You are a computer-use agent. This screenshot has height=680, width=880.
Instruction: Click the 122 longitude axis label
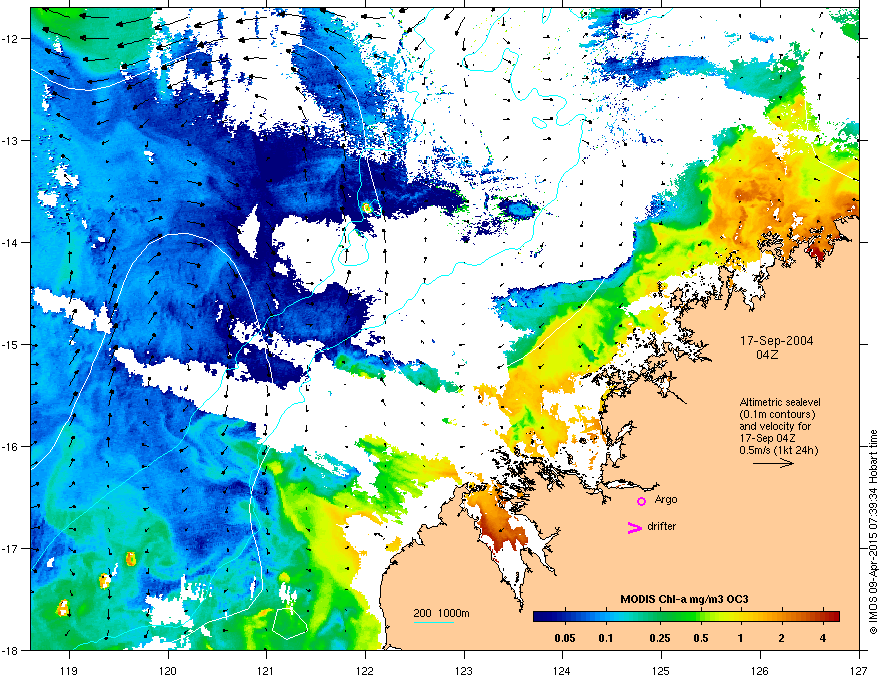(x=365, y=670)
